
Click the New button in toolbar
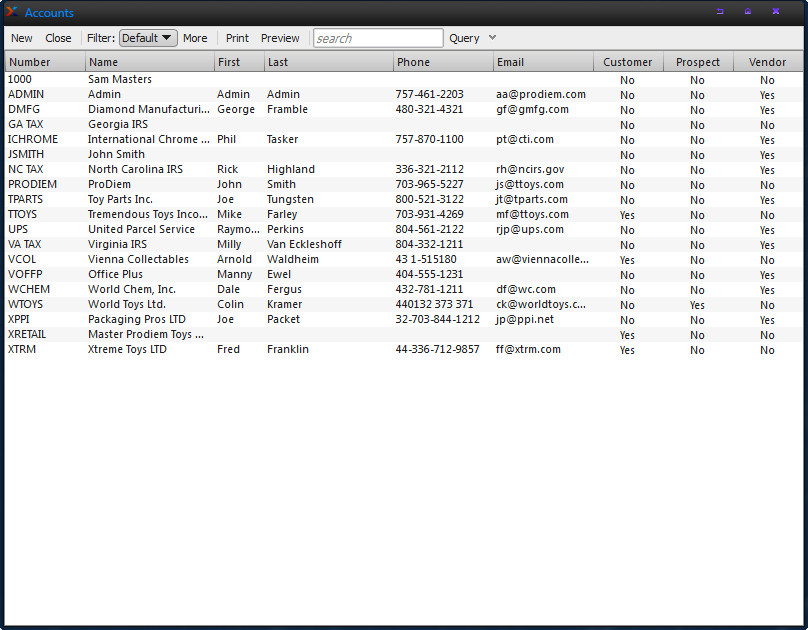click(x=22, y=38)
